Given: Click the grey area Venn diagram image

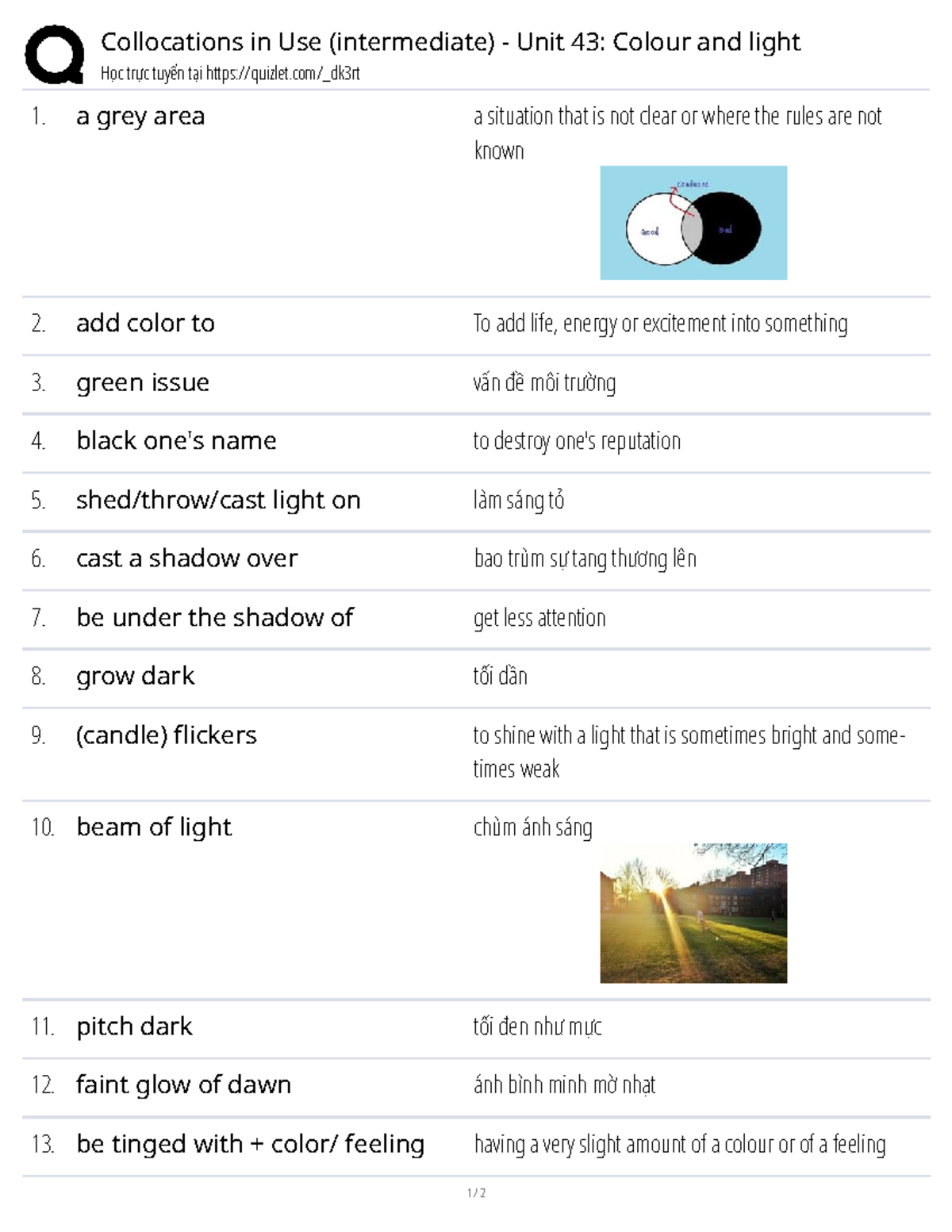Looking at the screenshot, I should tap(693, 223).
